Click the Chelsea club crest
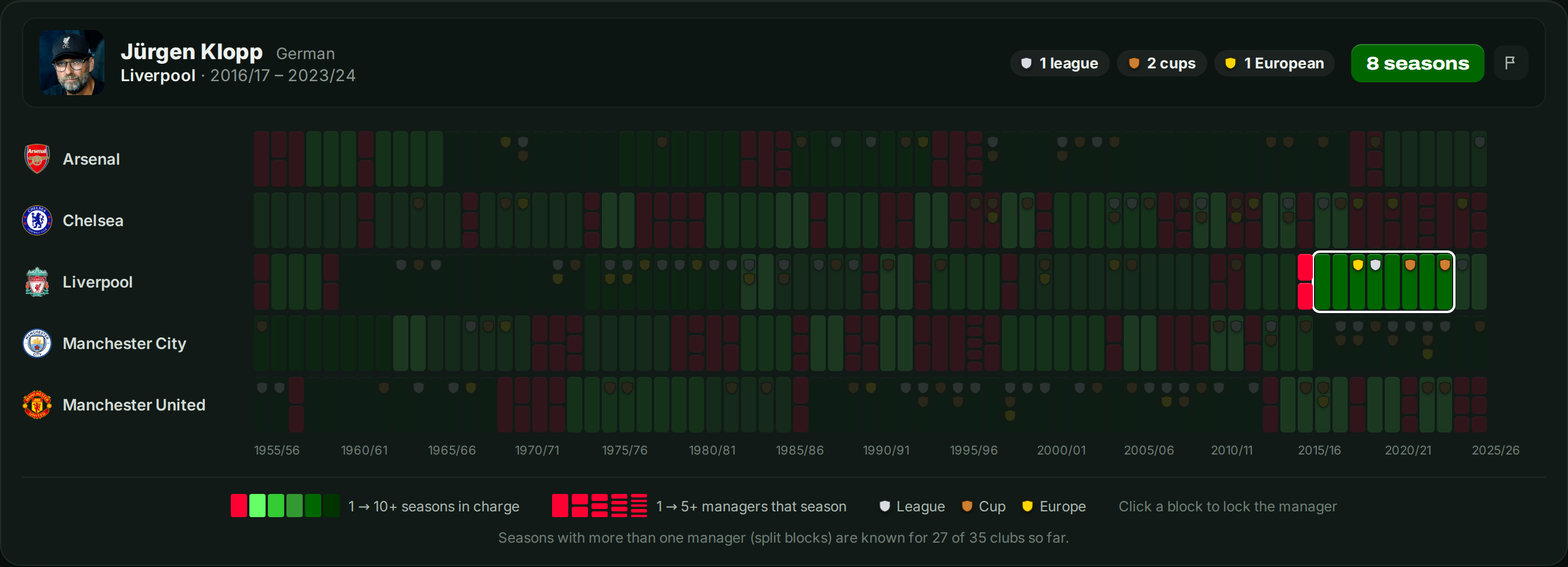 37,220
